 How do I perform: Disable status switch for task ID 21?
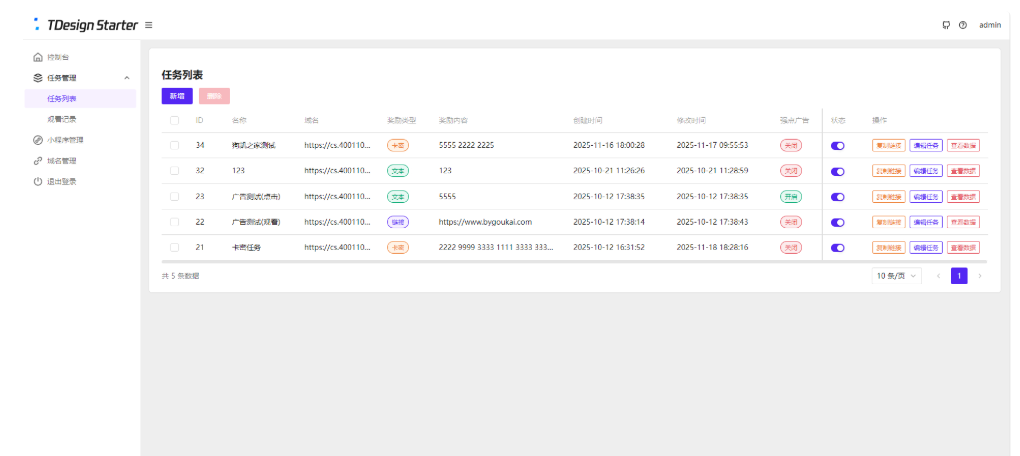[x=838, y=247]
